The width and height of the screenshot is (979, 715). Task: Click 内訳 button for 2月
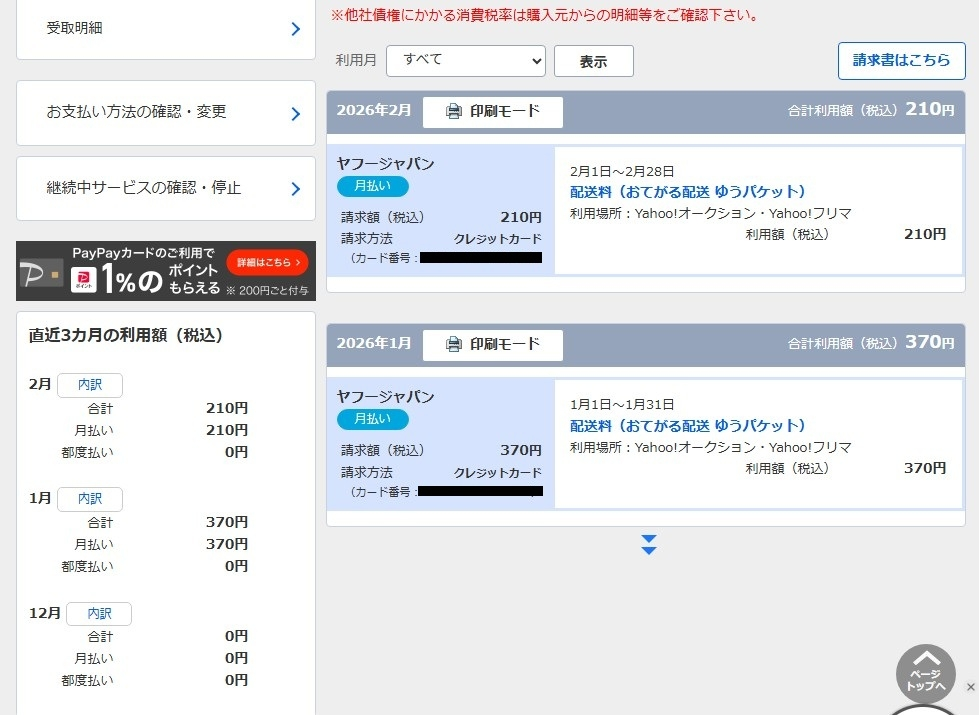(90, 385)
